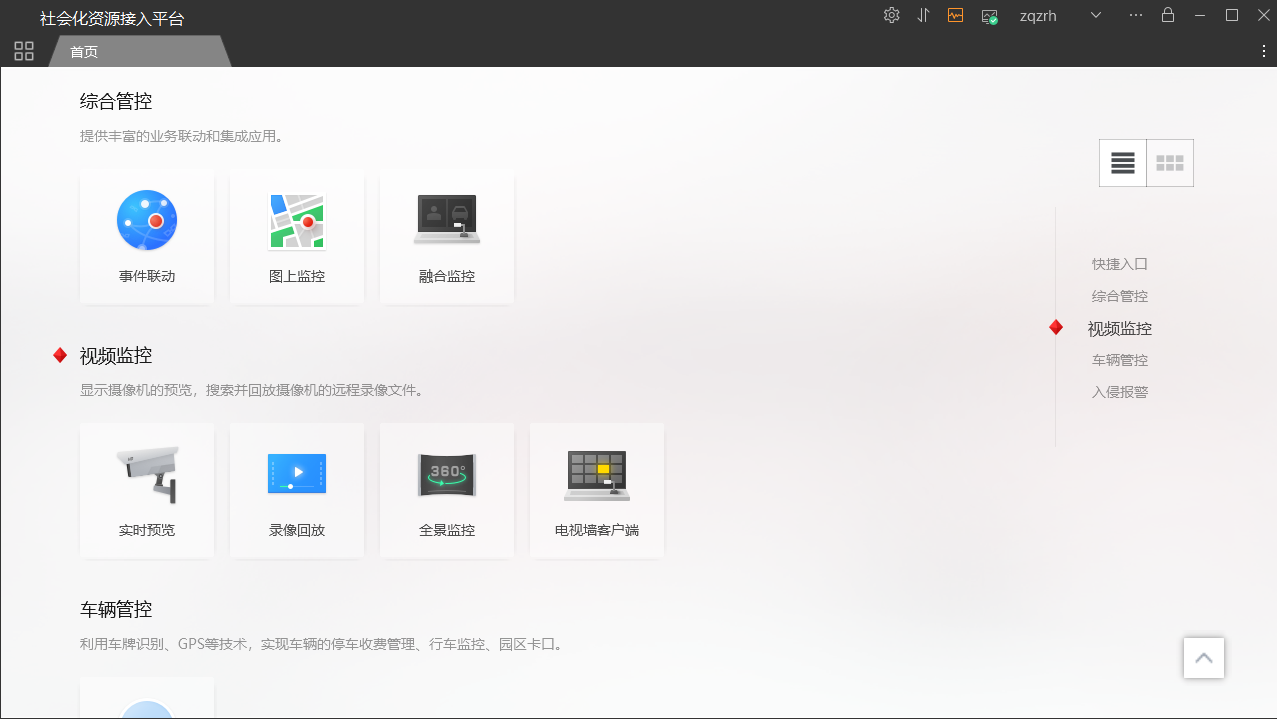Go to 车辆管控 in side navigation
1277x719 pixels.
(x=1120, y=360)
